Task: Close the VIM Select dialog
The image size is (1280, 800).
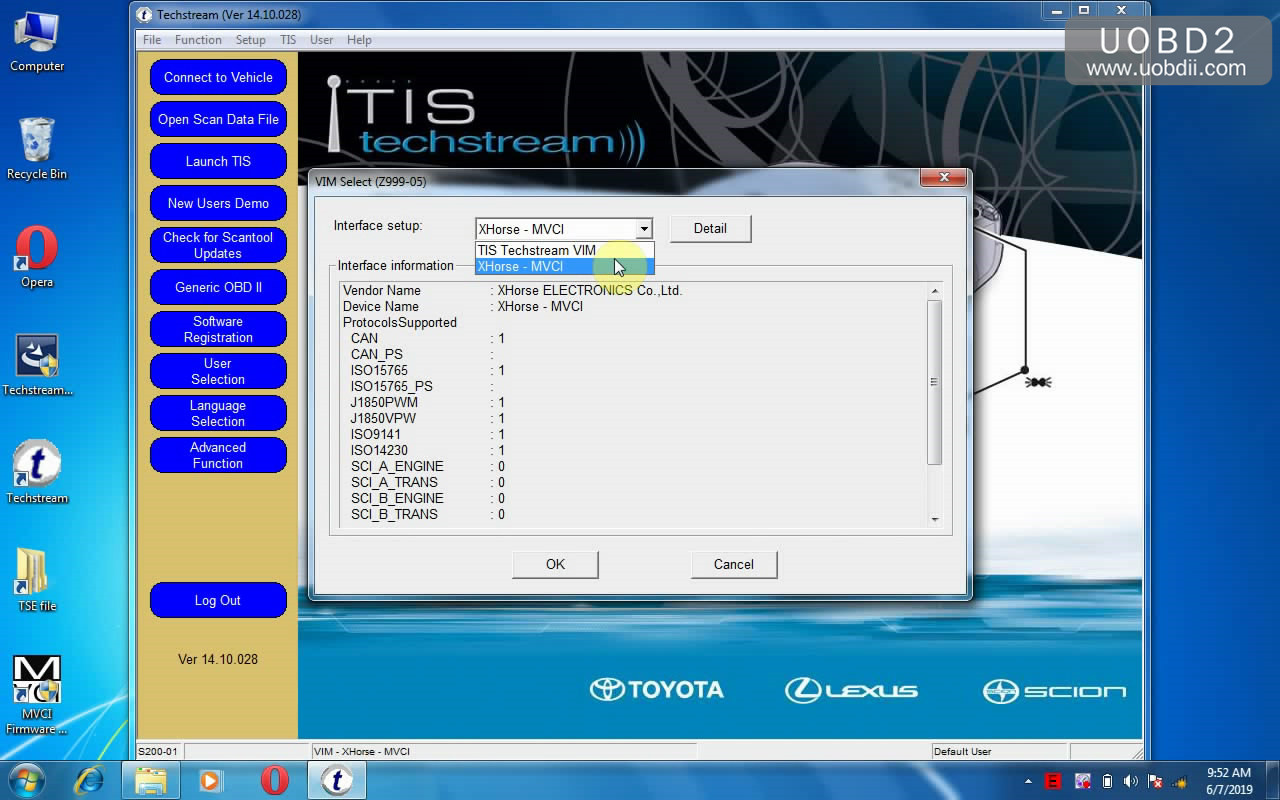Action: [x=943, y=178]
